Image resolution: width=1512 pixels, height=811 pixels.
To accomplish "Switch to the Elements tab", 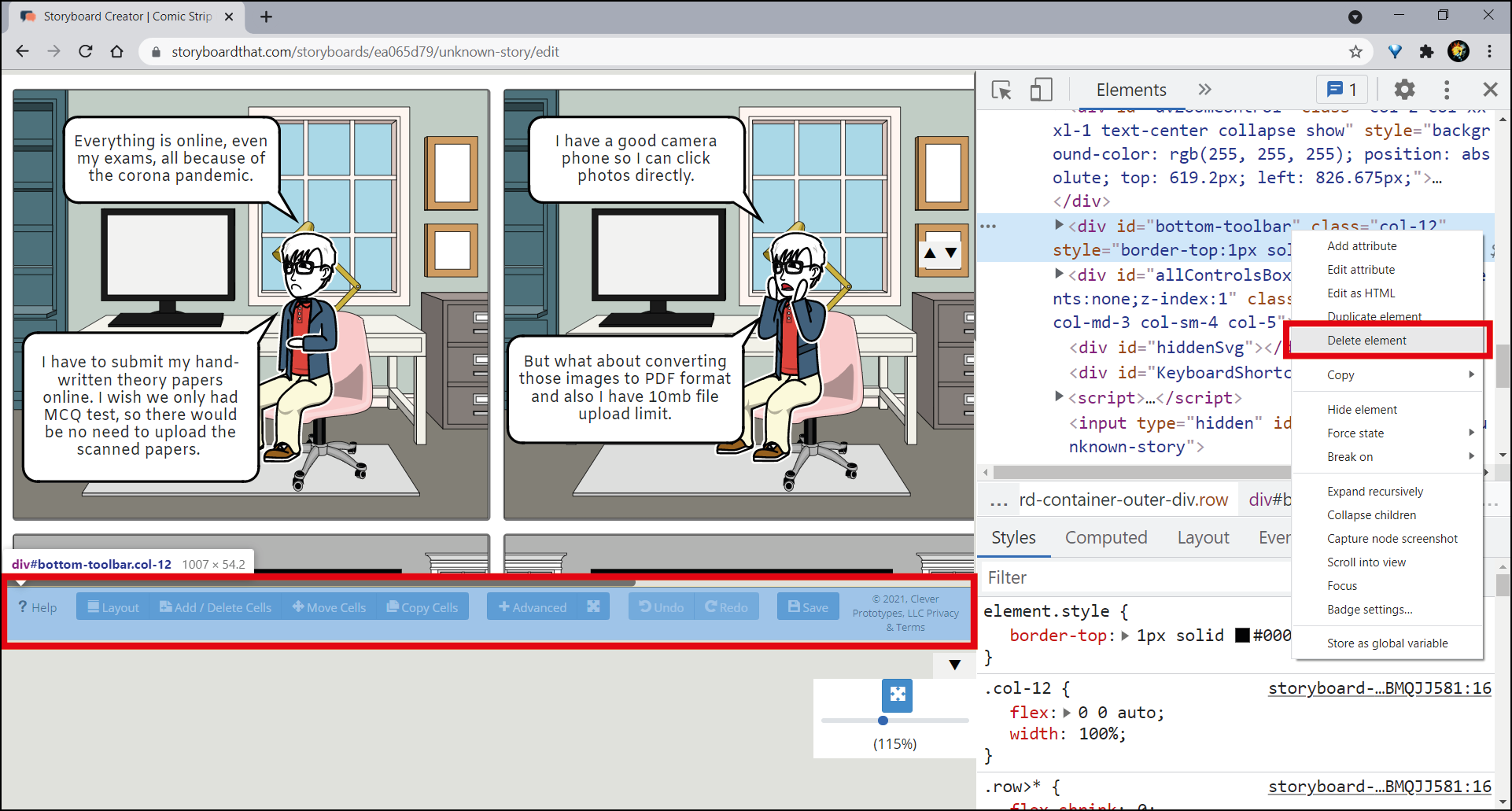I will (1131, 90).
